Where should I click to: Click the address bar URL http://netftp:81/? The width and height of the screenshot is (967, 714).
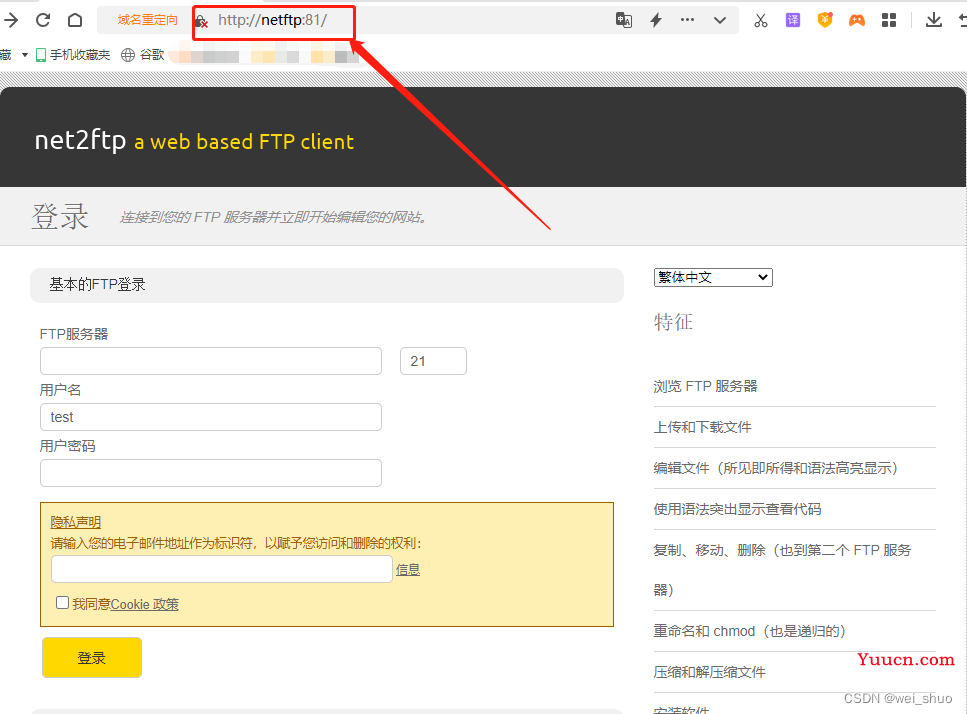point(273,20)
